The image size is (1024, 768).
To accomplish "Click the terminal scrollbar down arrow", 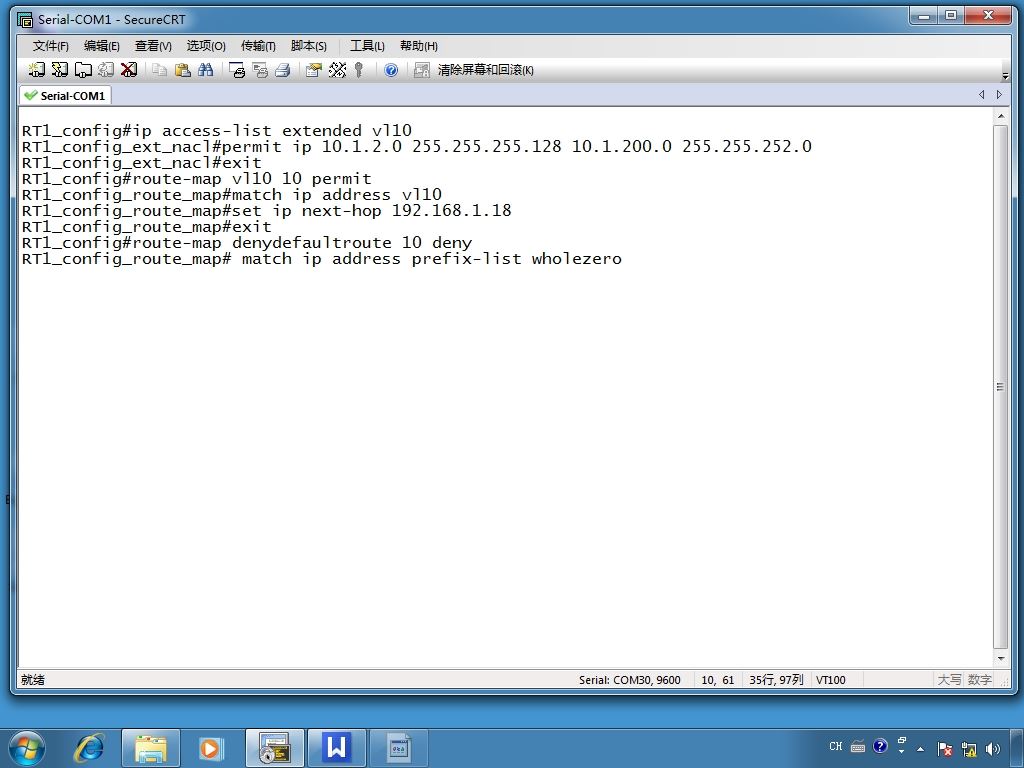I will [1000, 658].
